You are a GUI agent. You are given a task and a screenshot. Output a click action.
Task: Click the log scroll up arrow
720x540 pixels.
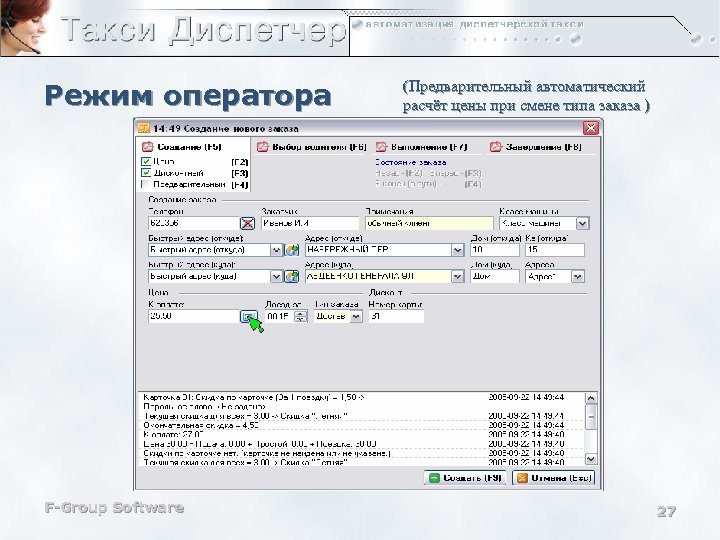coord(591,398)
